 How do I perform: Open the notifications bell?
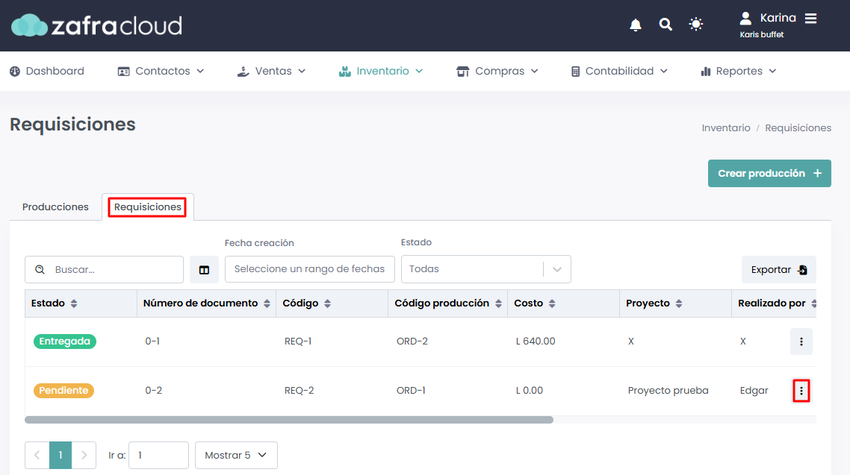635,25
